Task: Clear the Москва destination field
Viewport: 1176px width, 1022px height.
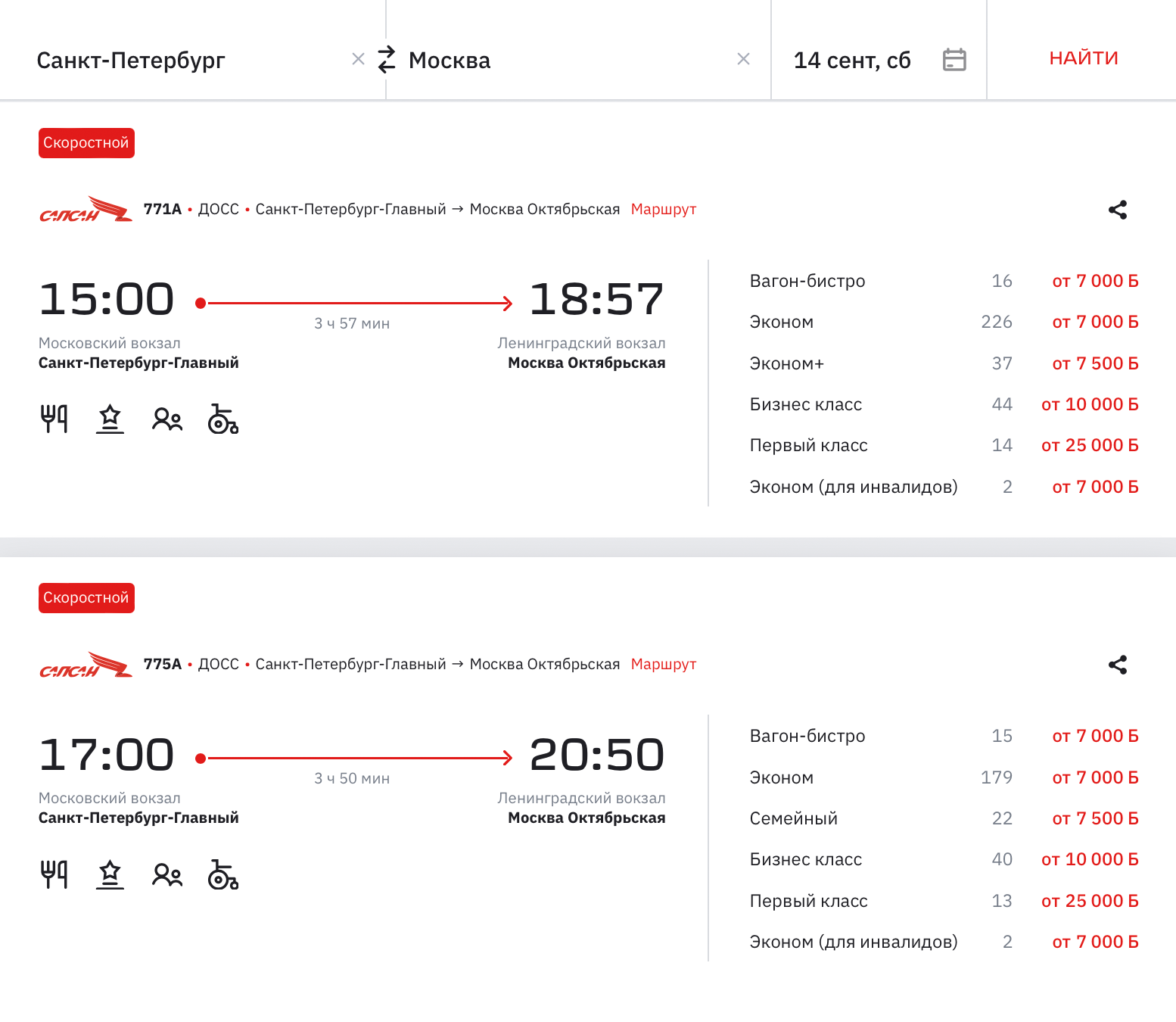Action: [744, 59]
